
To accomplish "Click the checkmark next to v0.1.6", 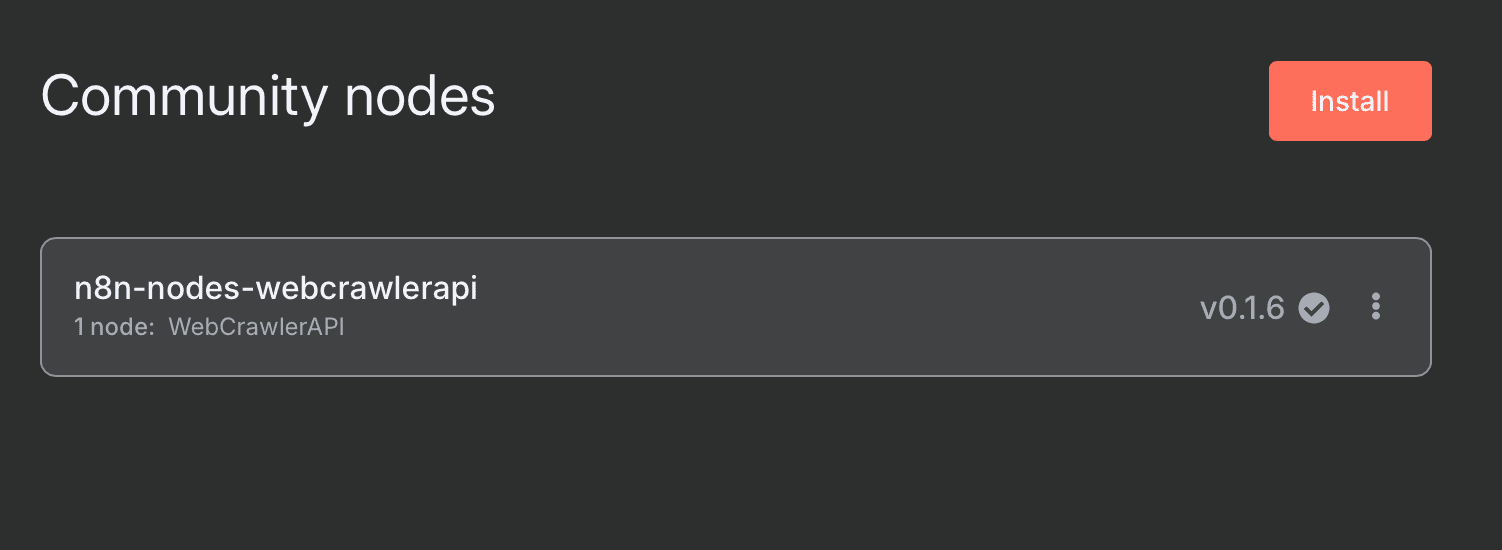I will coord(1314,308).
